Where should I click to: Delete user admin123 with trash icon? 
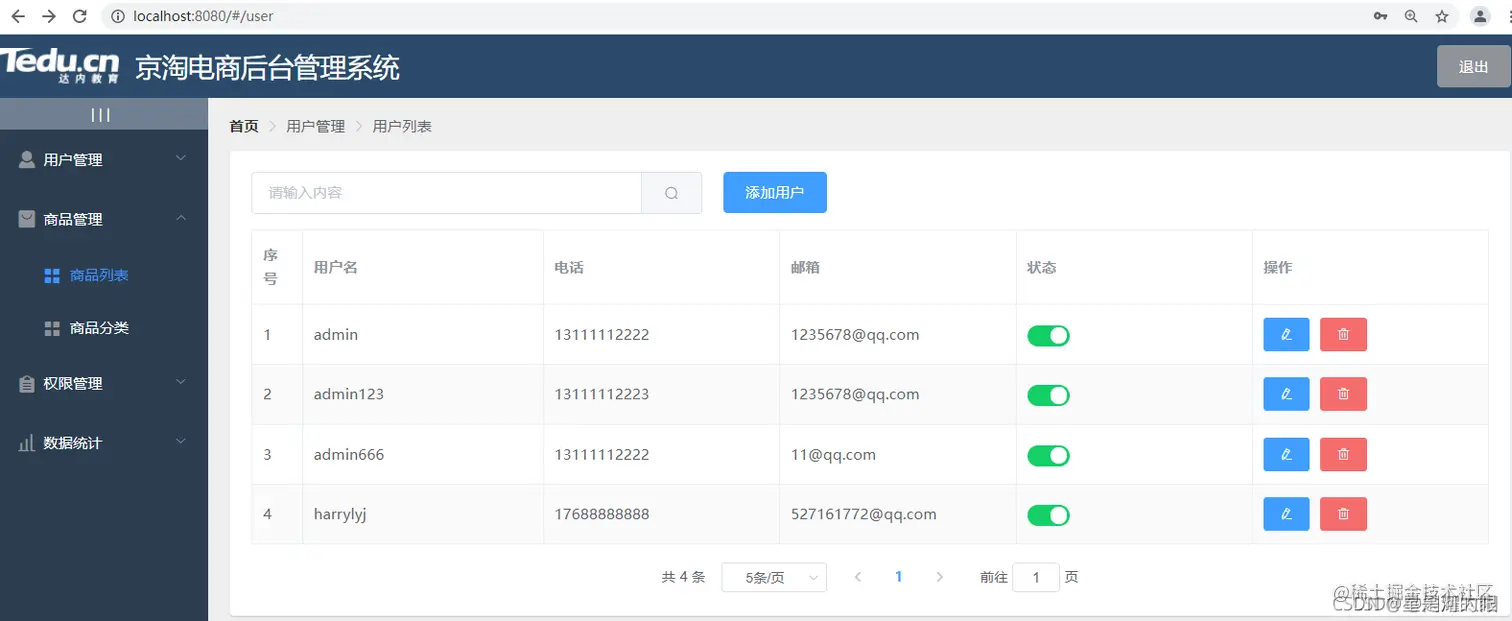[x=1343, y=394]
